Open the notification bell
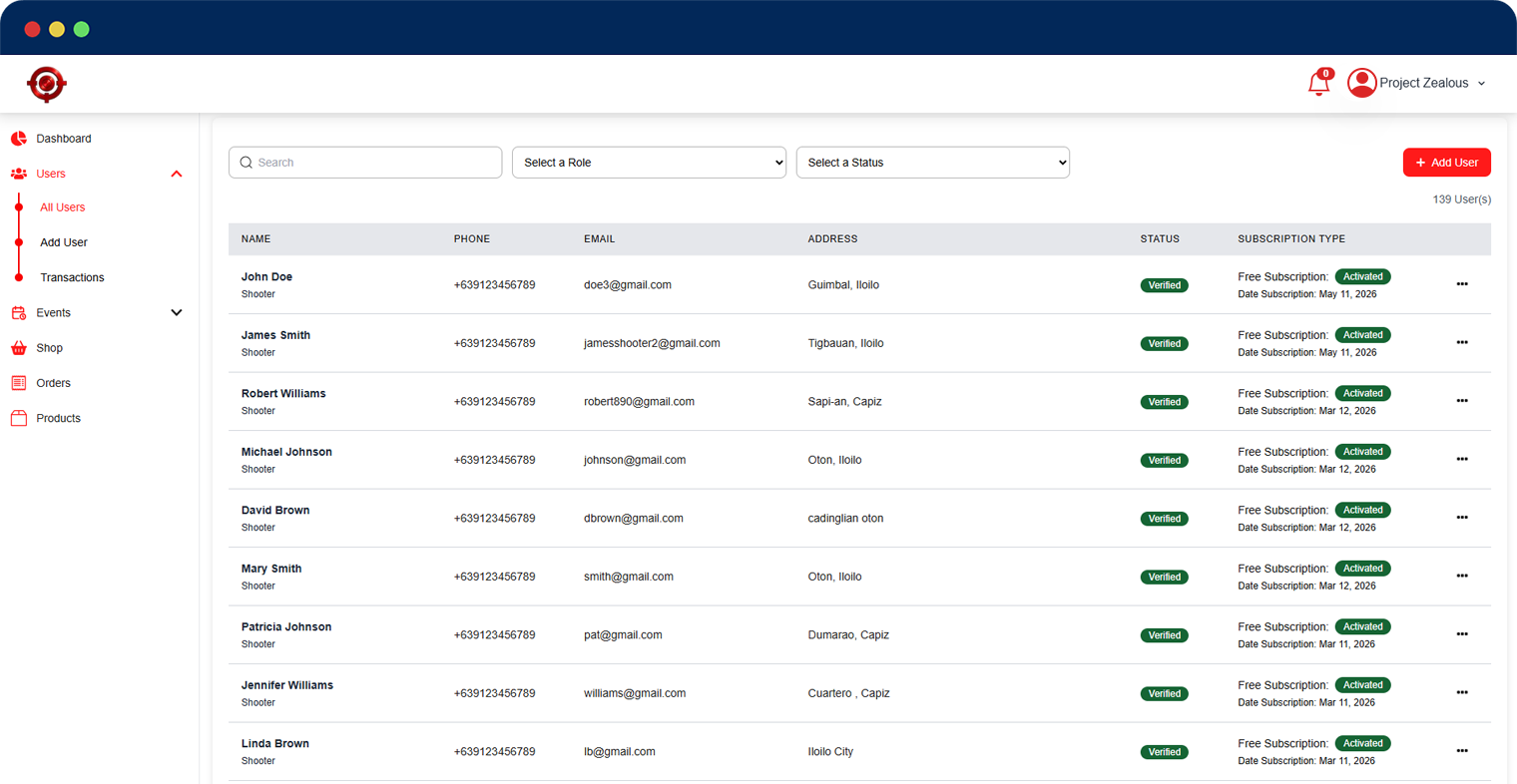1517x784 pixels. pos(1318,84)
